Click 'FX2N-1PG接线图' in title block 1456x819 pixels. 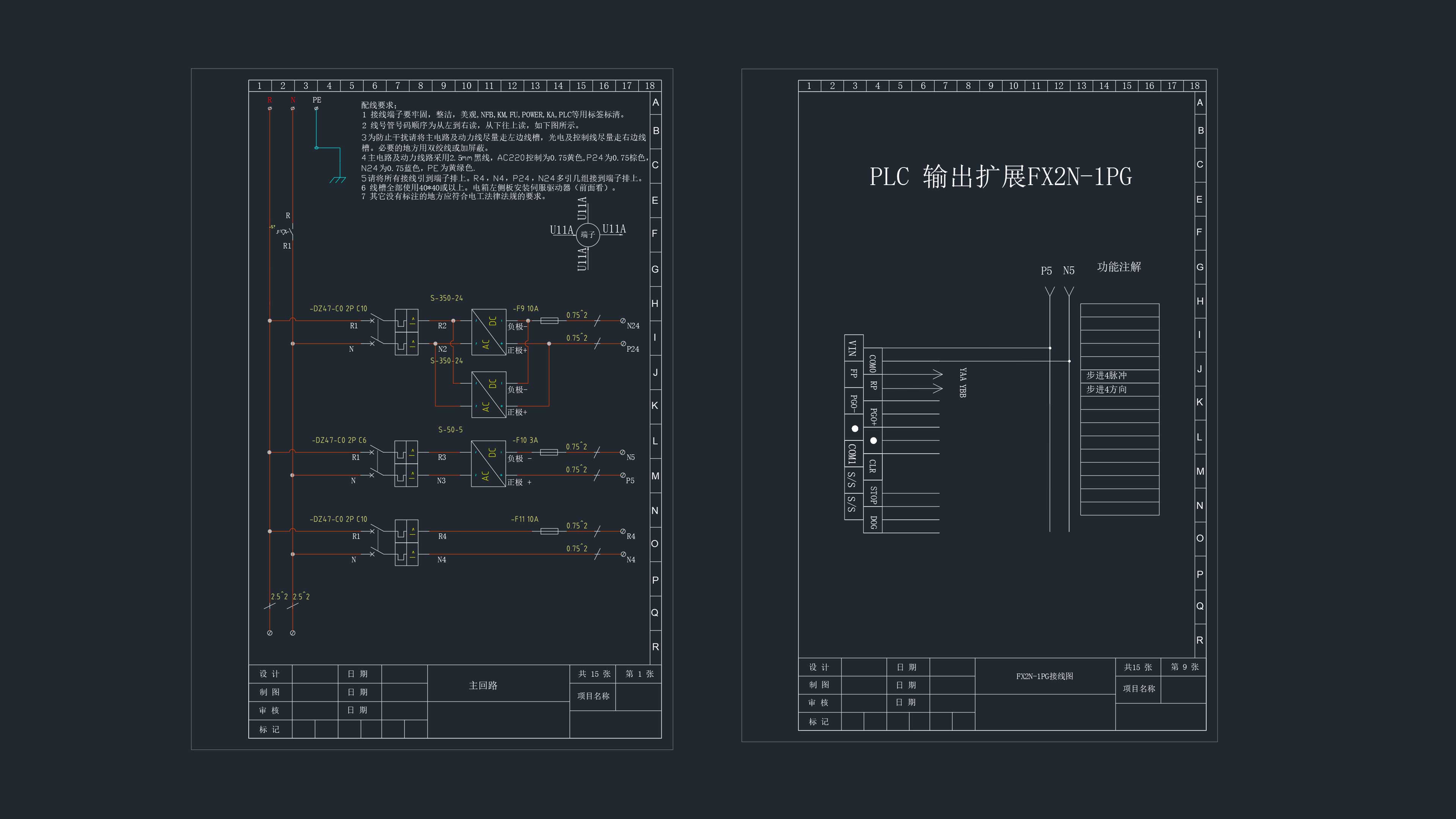click(x=1045, y=676)
